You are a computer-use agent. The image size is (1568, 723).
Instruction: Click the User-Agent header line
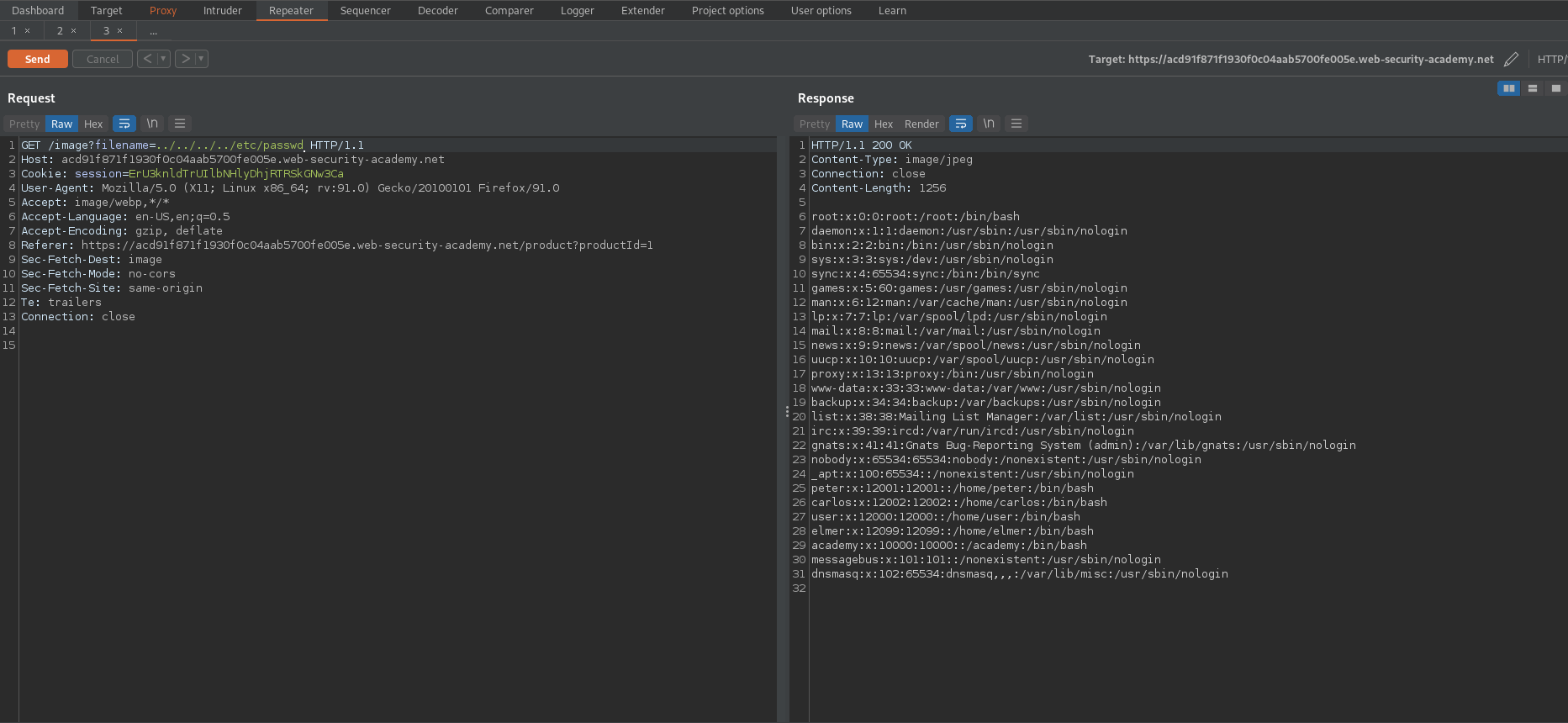(x=290, y=188)
